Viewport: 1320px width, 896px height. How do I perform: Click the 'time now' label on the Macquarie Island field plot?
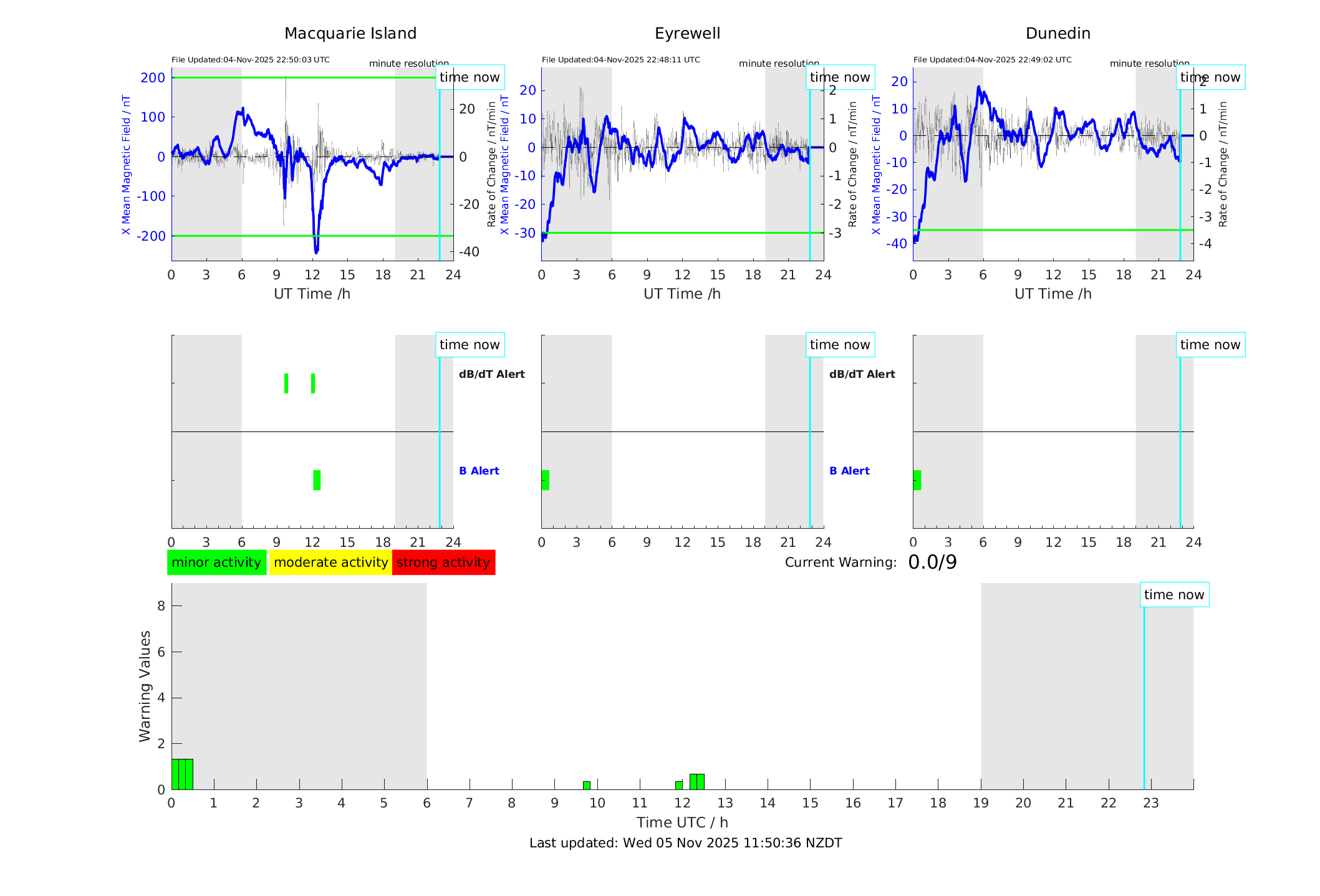coord(470,77)
